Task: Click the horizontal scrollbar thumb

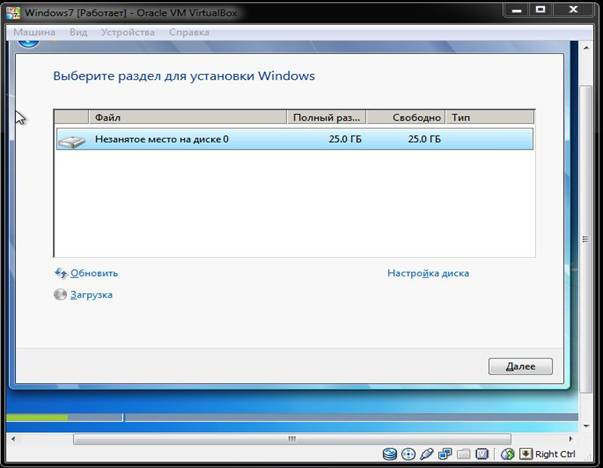Action: point(292,439)
